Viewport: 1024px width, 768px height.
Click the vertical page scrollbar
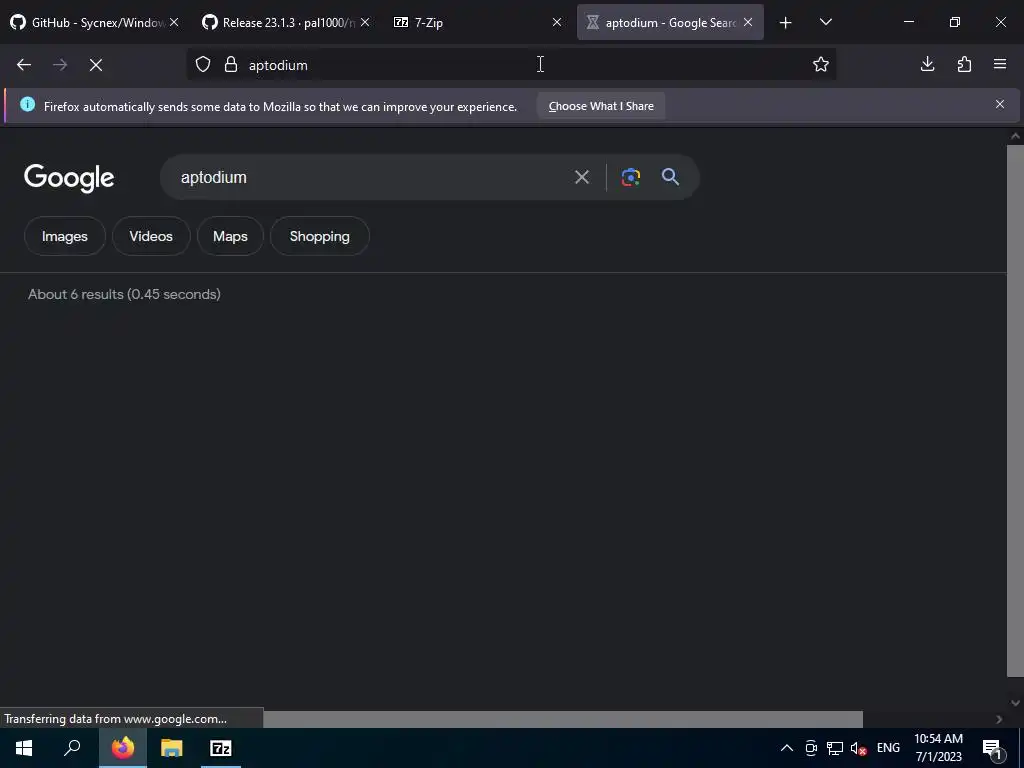pyautogui.click(x=1016, y=411)
